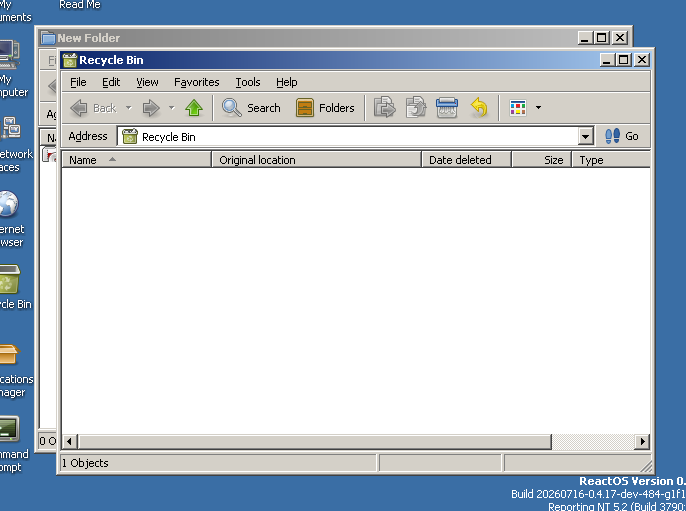Toggle the Folders pane button
Screen dimensions: 686x511
[x=325, y=108]
